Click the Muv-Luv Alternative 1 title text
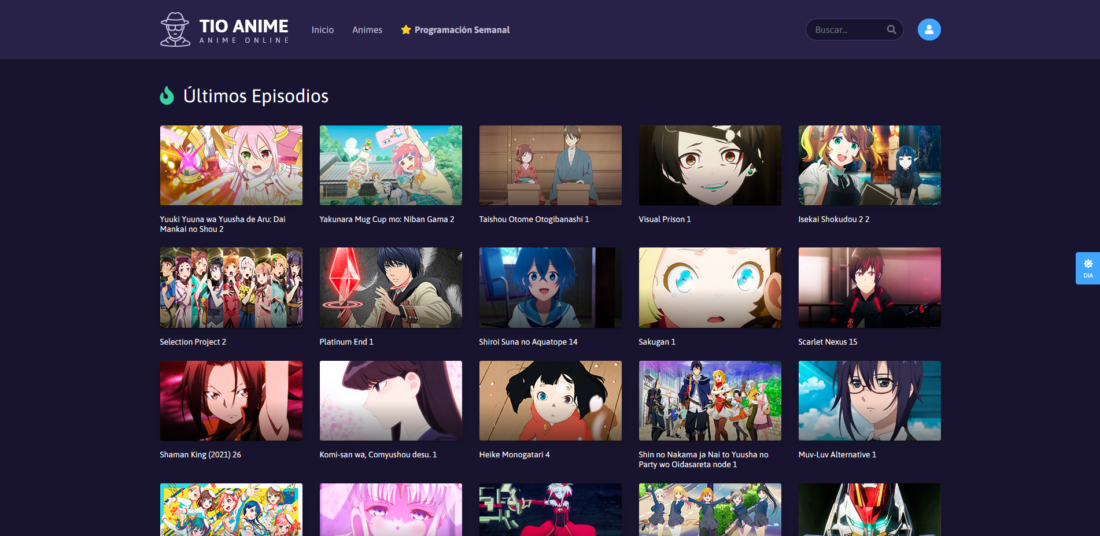This screenshot has width=1100, height=536. click(838, 455)
